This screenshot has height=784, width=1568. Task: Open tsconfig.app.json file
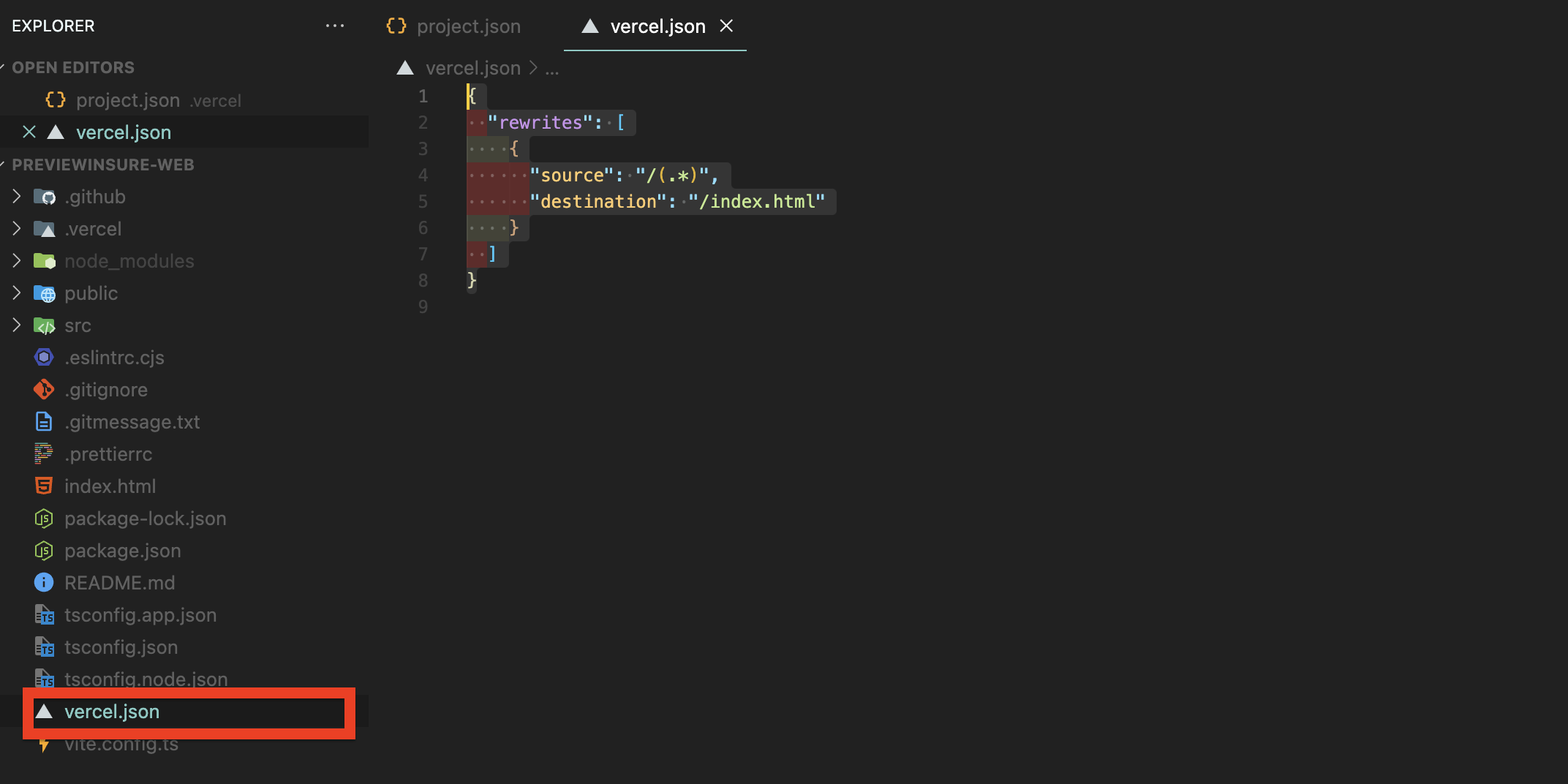(140, 615)
